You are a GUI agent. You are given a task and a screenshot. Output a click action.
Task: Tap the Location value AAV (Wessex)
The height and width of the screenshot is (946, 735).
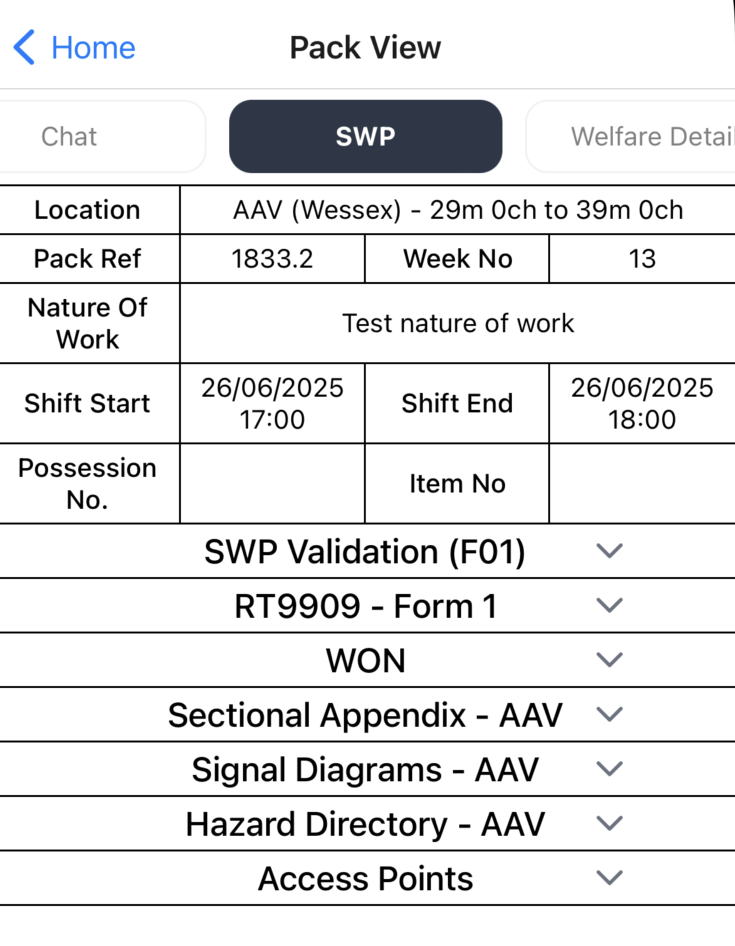tap(457, 210)
